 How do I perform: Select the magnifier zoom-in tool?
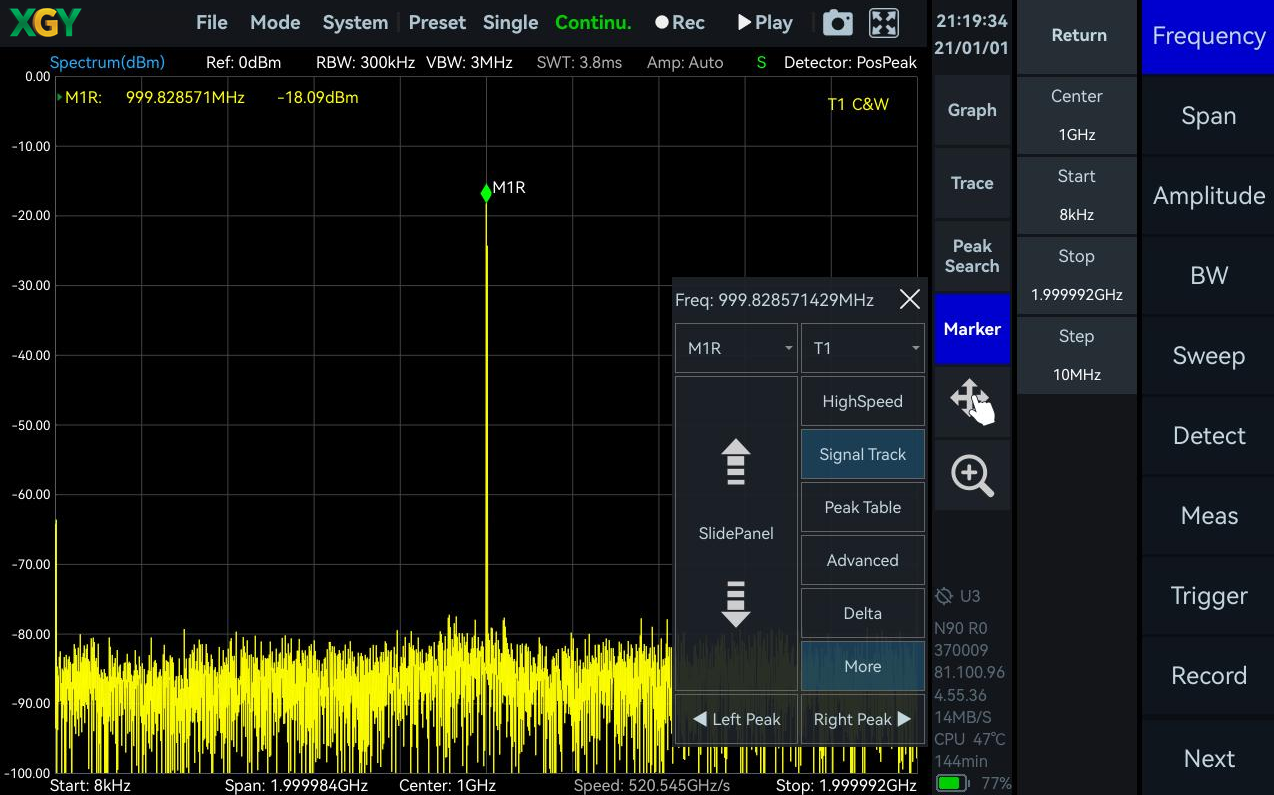tap(972, 476)
